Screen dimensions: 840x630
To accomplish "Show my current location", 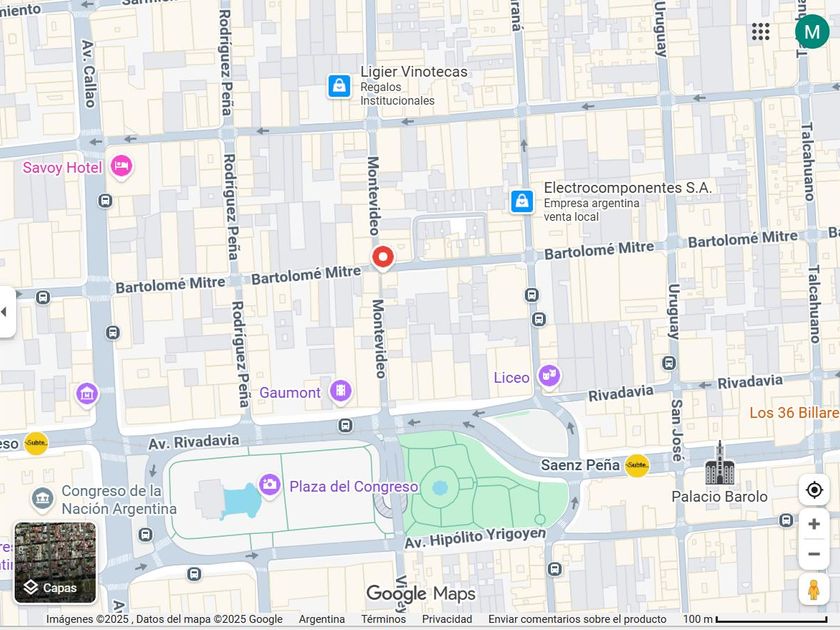I will (814, 490).
